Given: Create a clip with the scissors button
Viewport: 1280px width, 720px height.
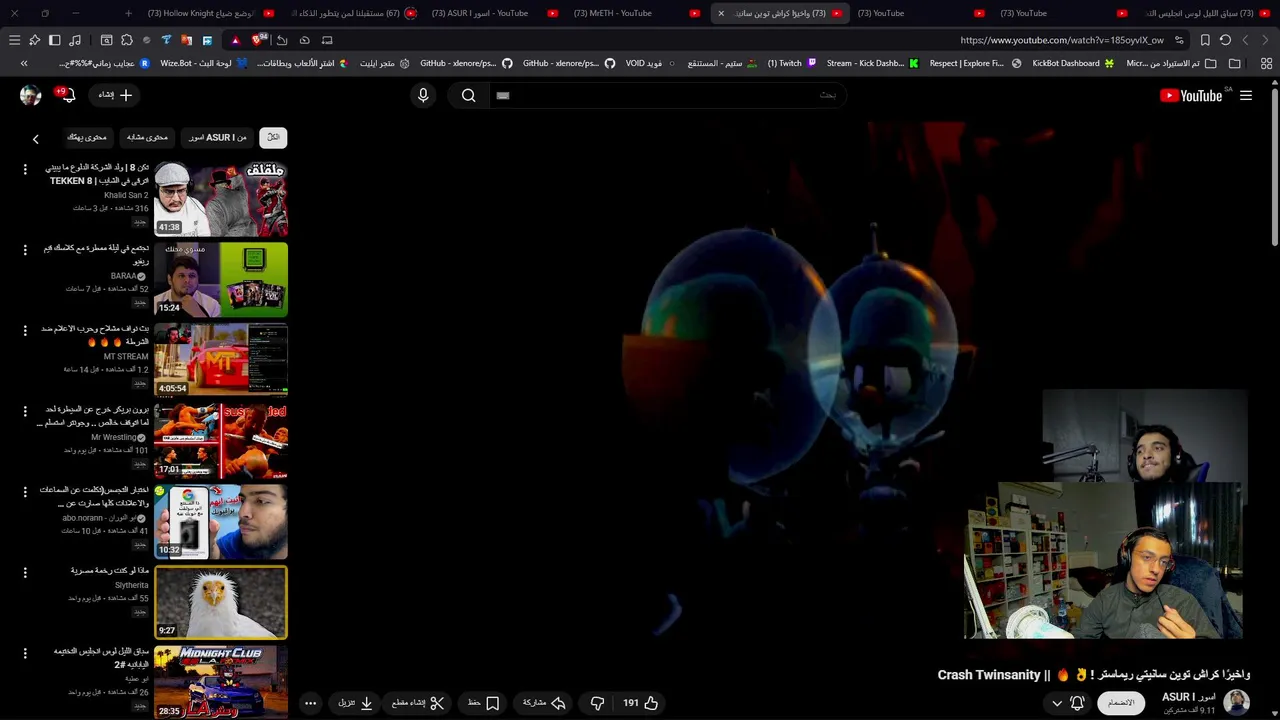Looking at the screenshot, I should pos(417,703).
